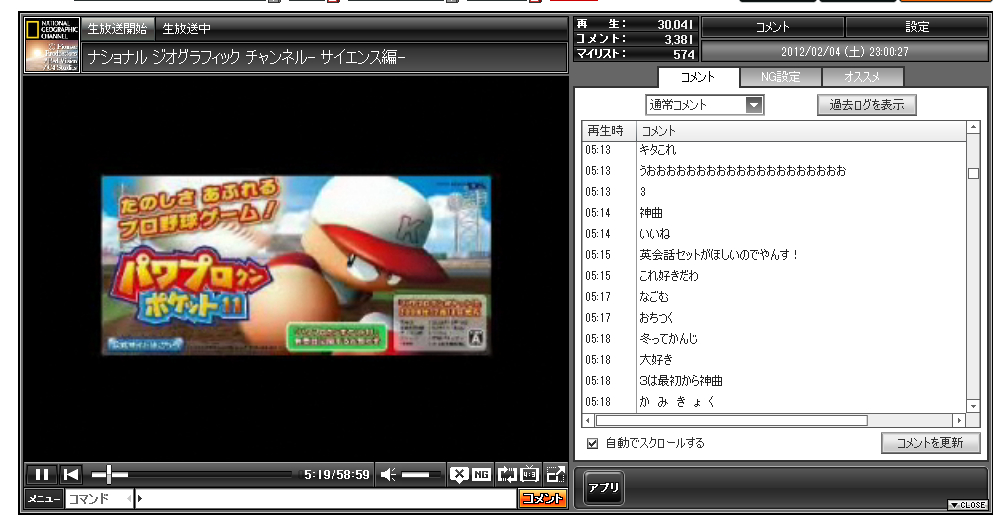The width and height of the screenshot is (993, 518).
Task: Jump back to the video start
Action: click(x=71, y=475)
